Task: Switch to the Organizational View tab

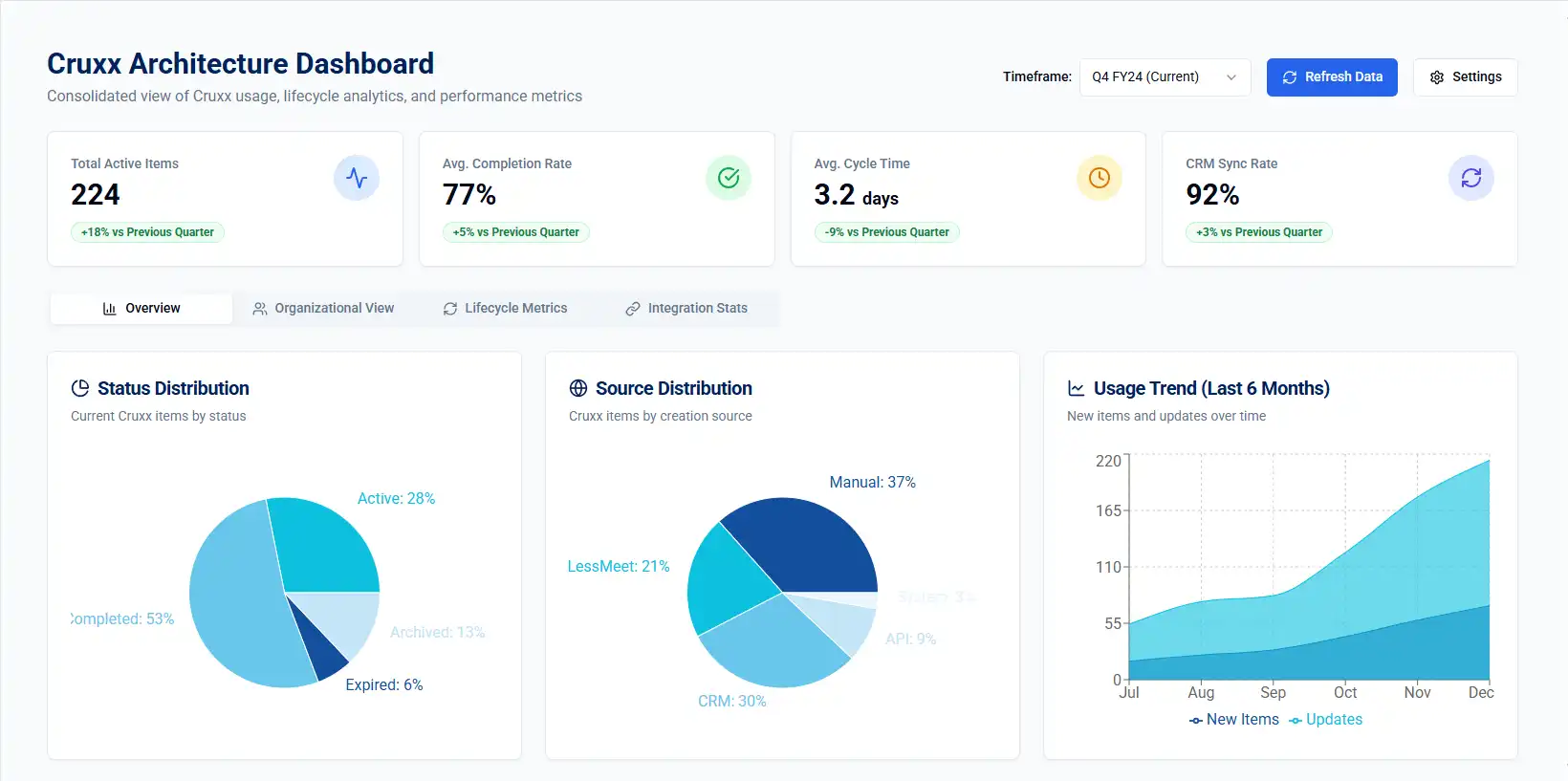Action: point(323,309)
